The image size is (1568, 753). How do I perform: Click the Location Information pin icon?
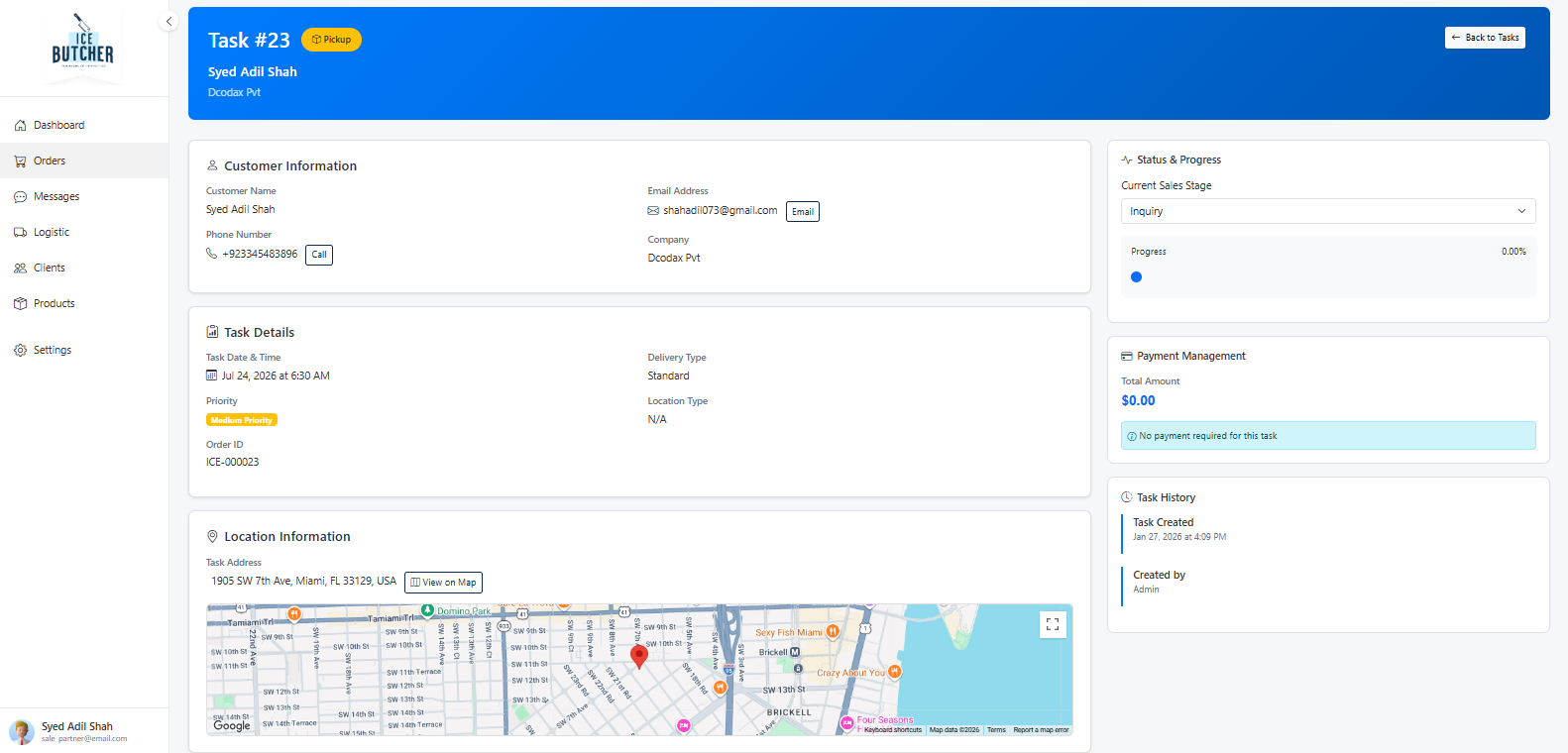pyautogui.click(x=212, y=536)
